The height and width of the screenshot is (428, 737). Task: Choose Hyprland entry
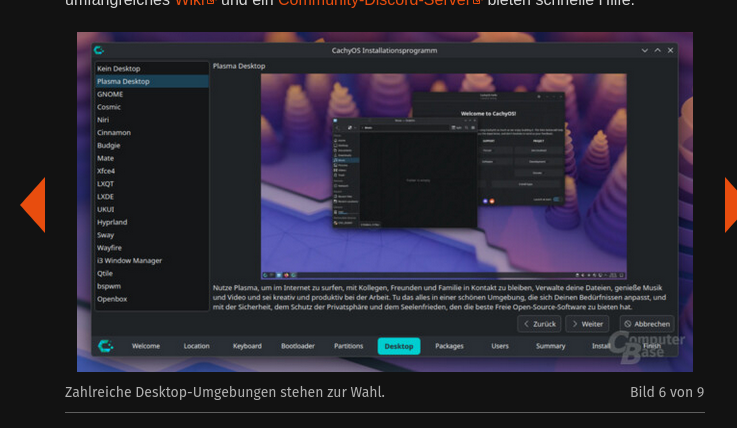point(152,222)
